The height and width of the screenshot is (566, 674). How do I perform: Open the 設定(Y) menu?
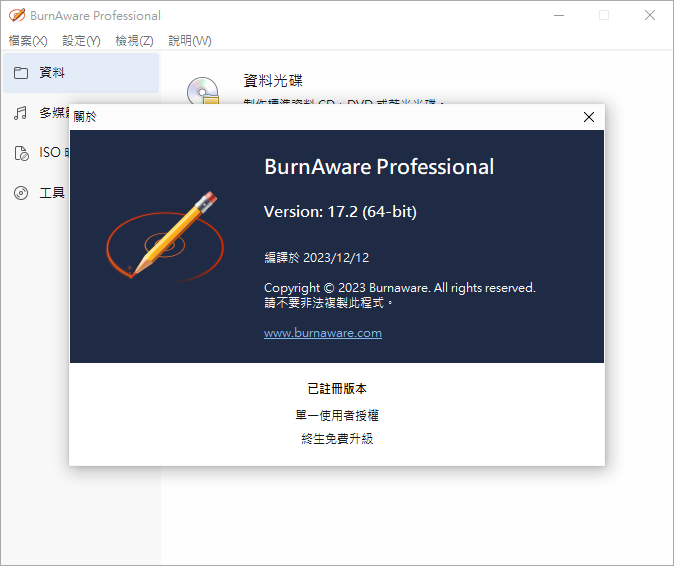(81, 41)
